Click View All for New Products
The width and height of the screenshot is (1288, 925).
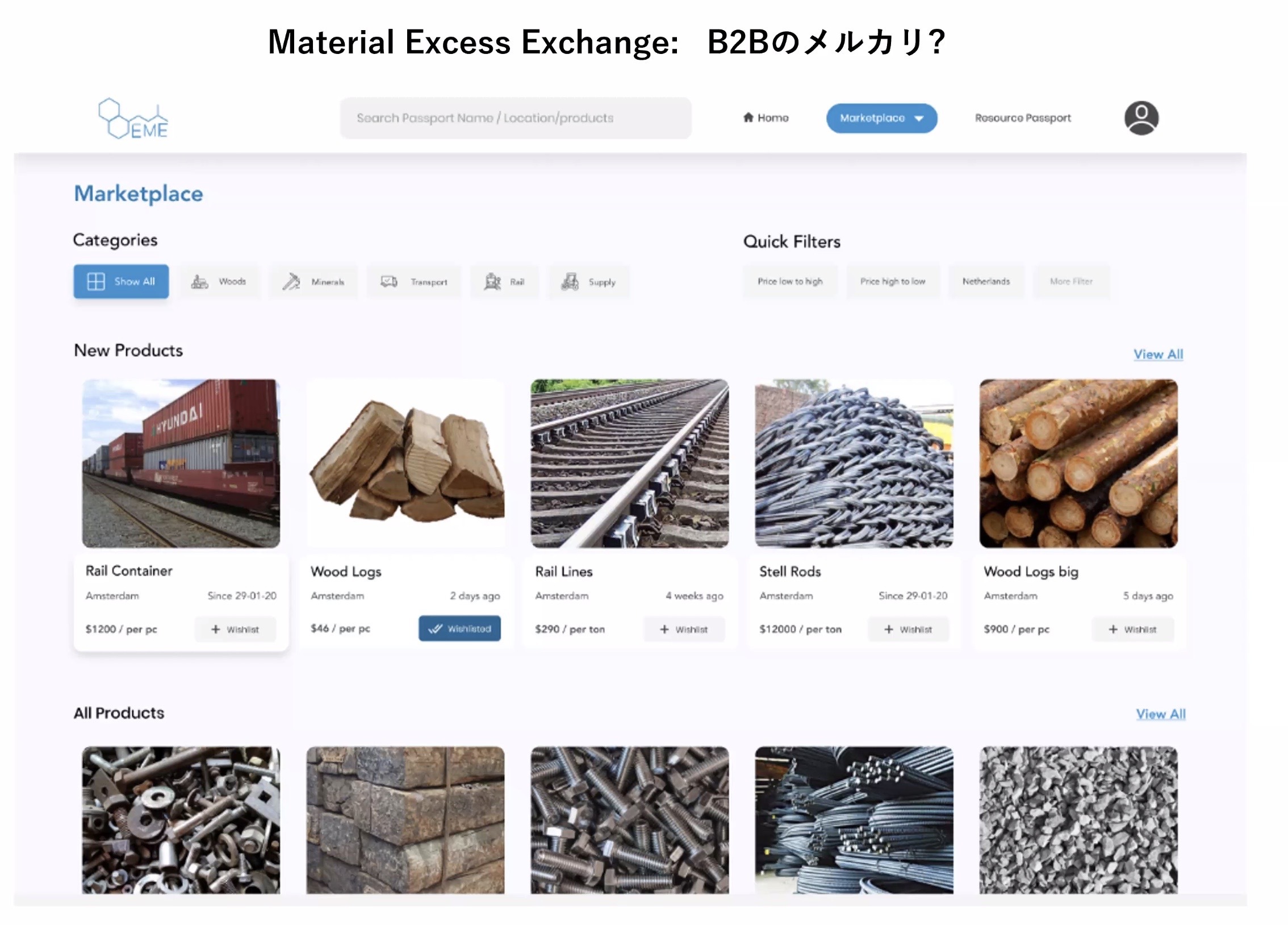pos(1157,354)
